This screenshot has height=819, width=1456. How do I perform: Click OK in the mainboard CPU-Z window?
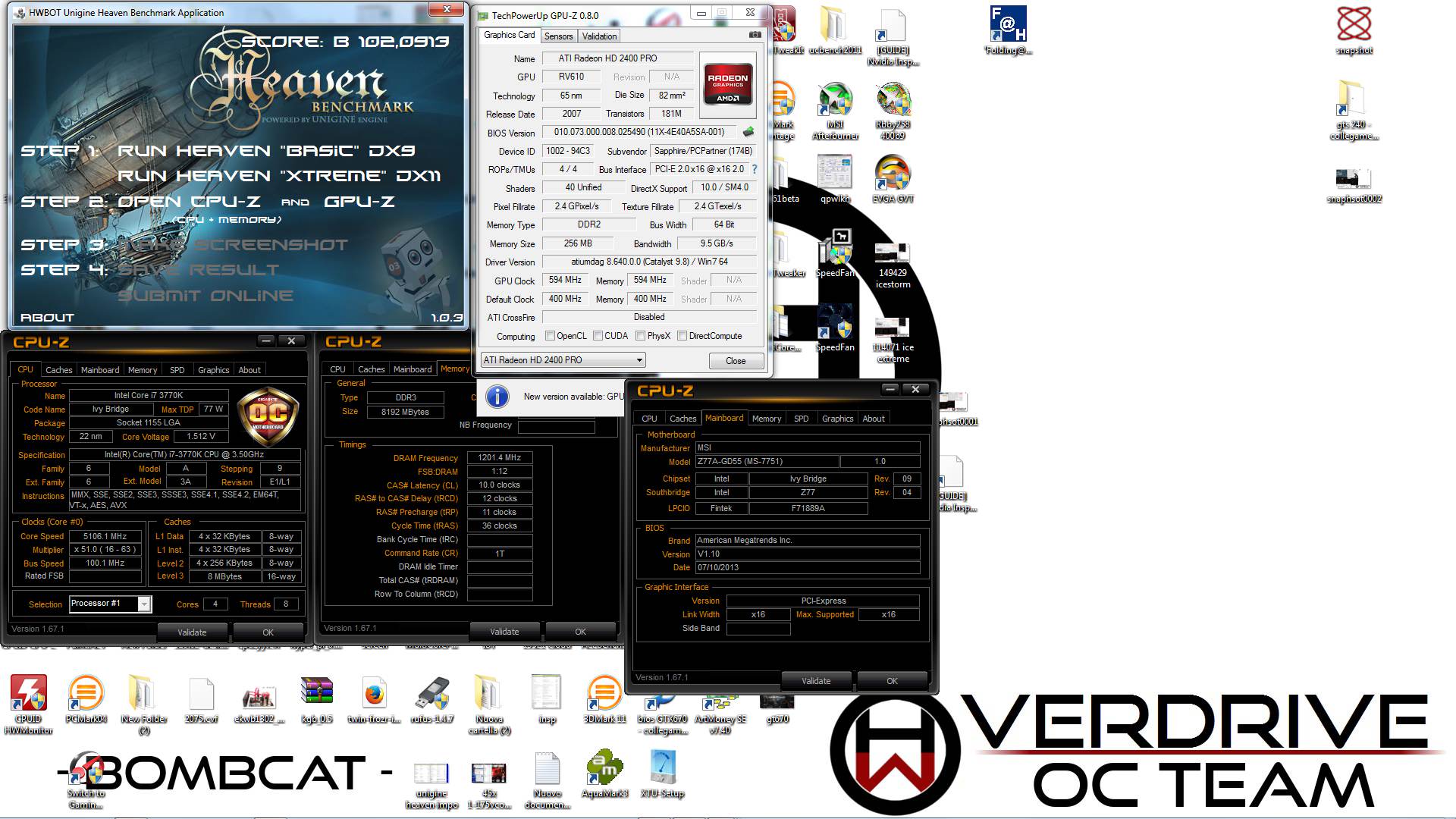(x=892, y=680)
